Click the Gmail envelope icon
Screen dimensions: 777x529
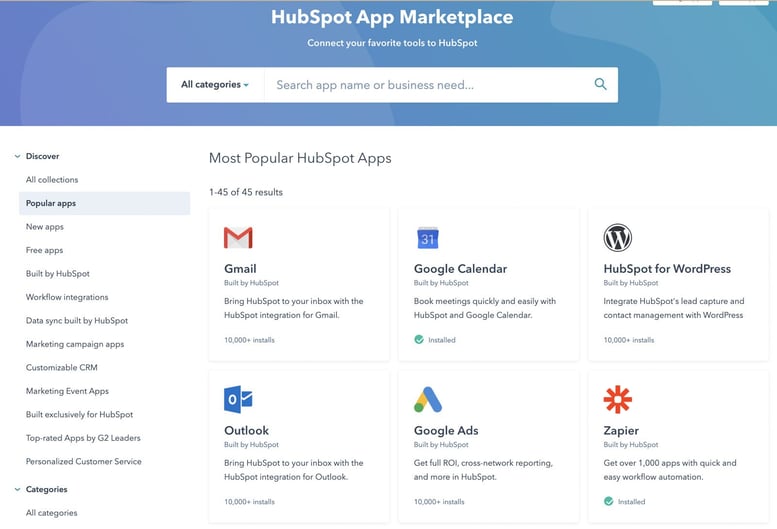coord(238,238)
